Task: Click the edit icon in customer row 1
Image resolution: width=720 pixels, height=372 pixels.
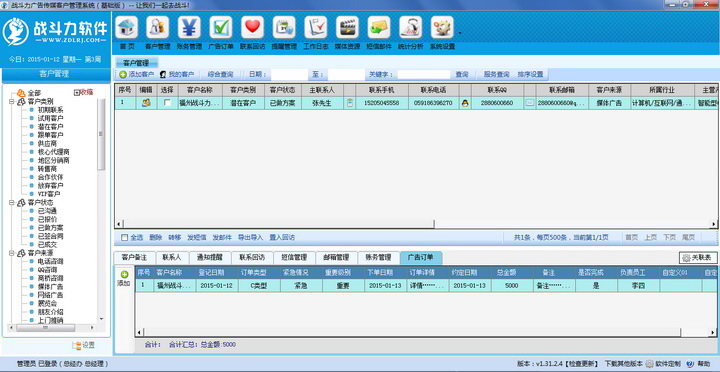Action: click(146, 103)
